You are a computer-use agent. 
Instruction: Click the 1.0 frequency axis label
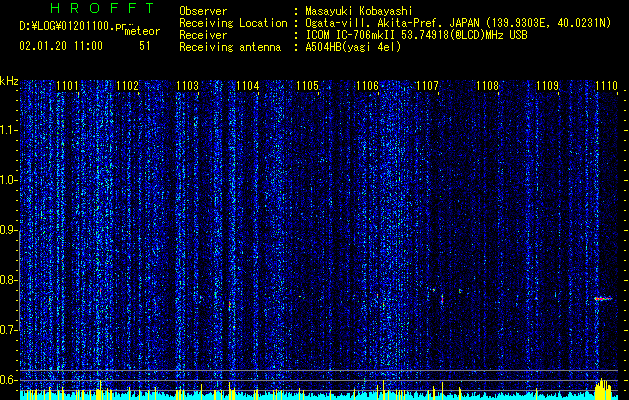pyautogui.click(x=8, y=180)
